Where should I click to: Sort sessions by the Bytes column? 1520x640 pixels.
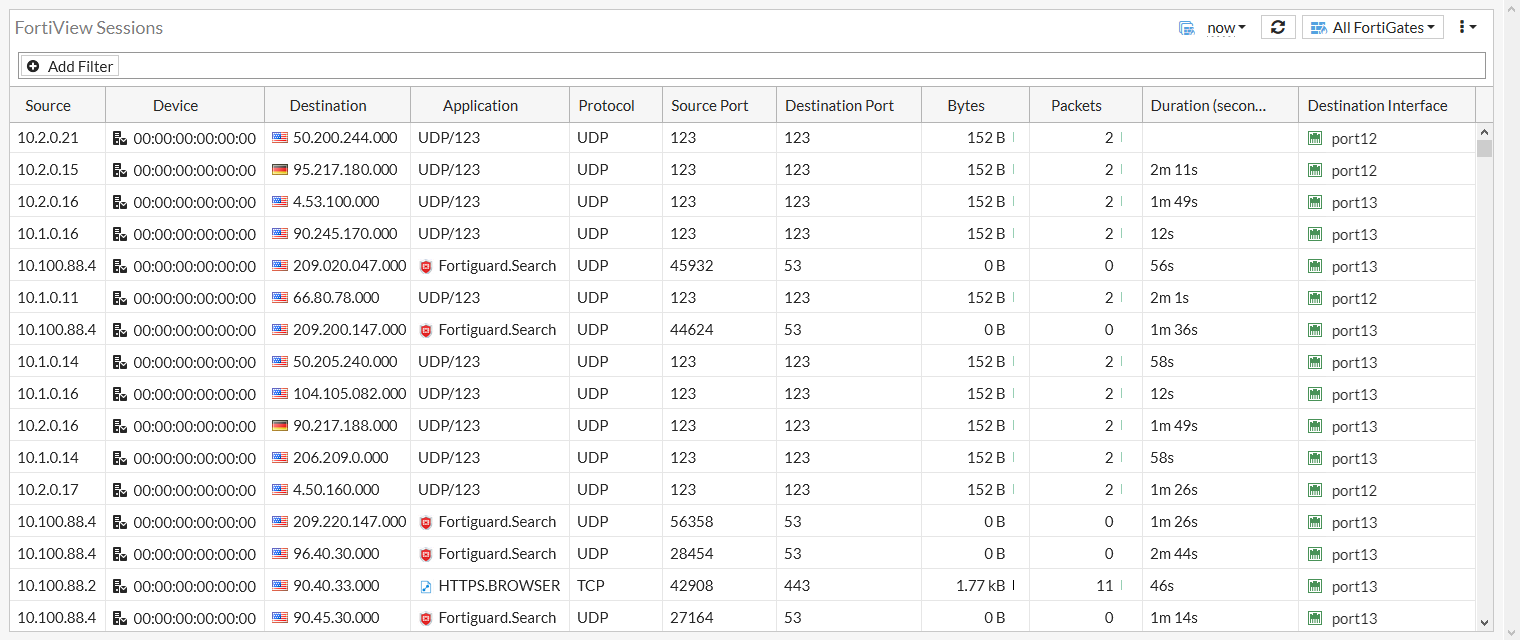point(964,104)
